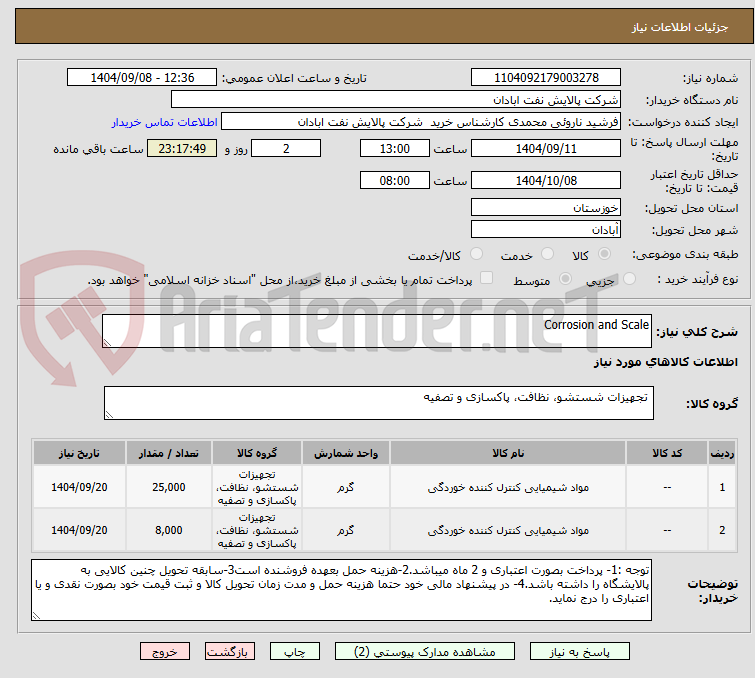Viewport: 755px width, 678px height.
Task: Click the تاریخ نیاز column header
Action: pyautogui.click(x=79, y=453)
